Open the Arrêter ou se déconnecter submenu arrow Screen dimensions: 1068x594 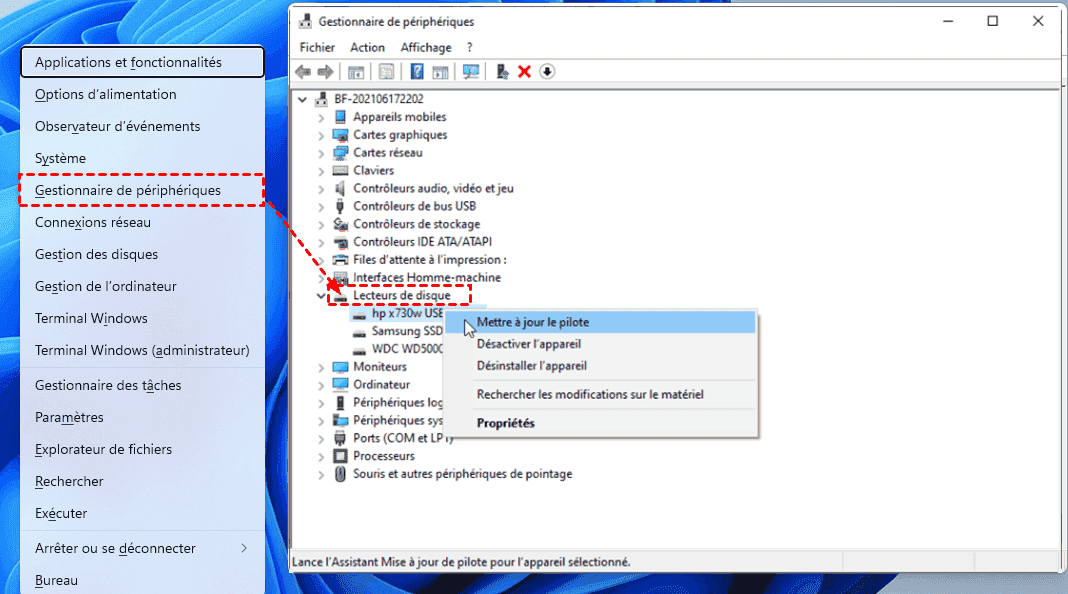point(244,548)
